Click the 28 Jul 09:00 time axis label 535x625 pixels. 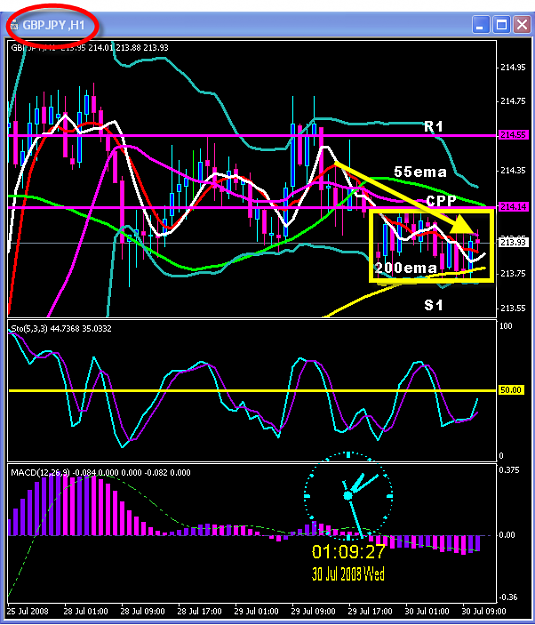click(143, 611)
